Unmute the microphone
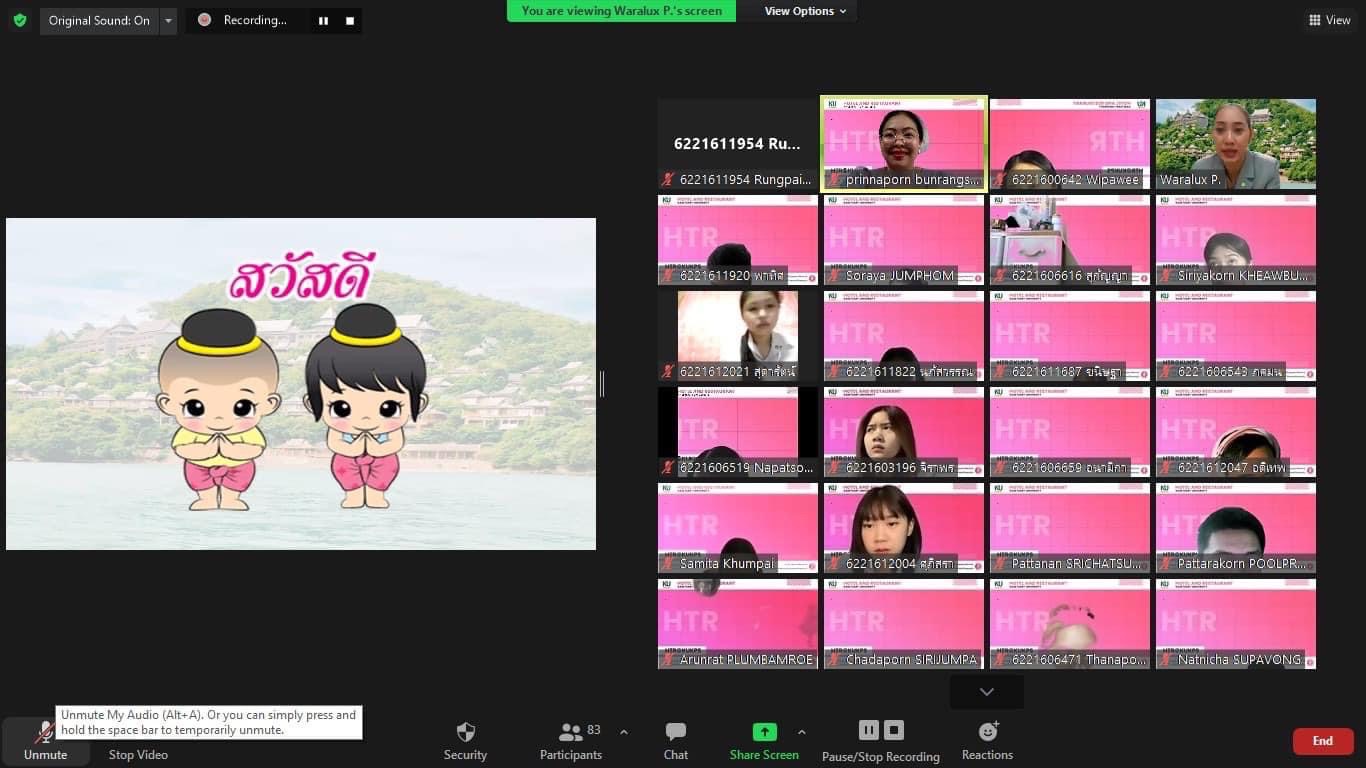Image resolution: width=1366 pixels, height=768 pixels. click(x=45, y=741)
